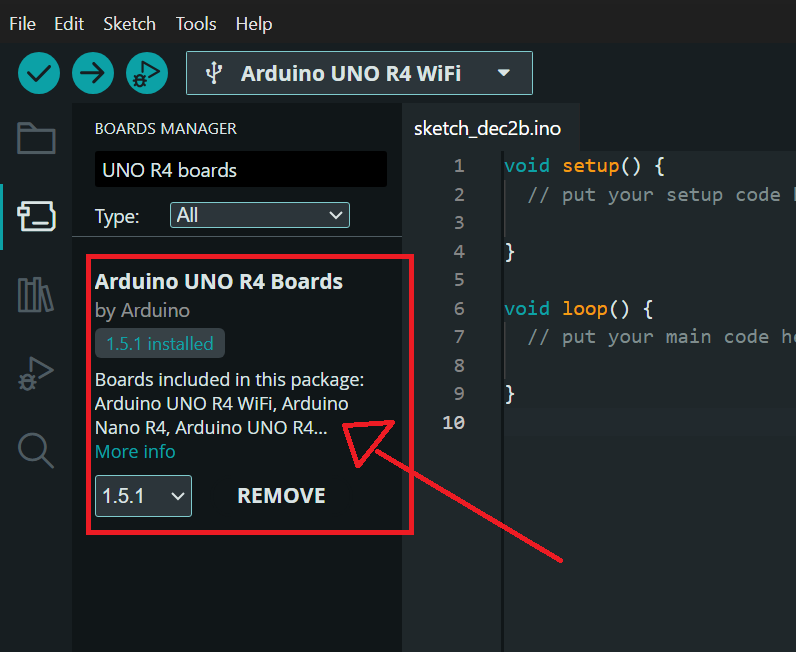Follow the More info link
The width and height of the screenshot is (796, 652).
135,452
